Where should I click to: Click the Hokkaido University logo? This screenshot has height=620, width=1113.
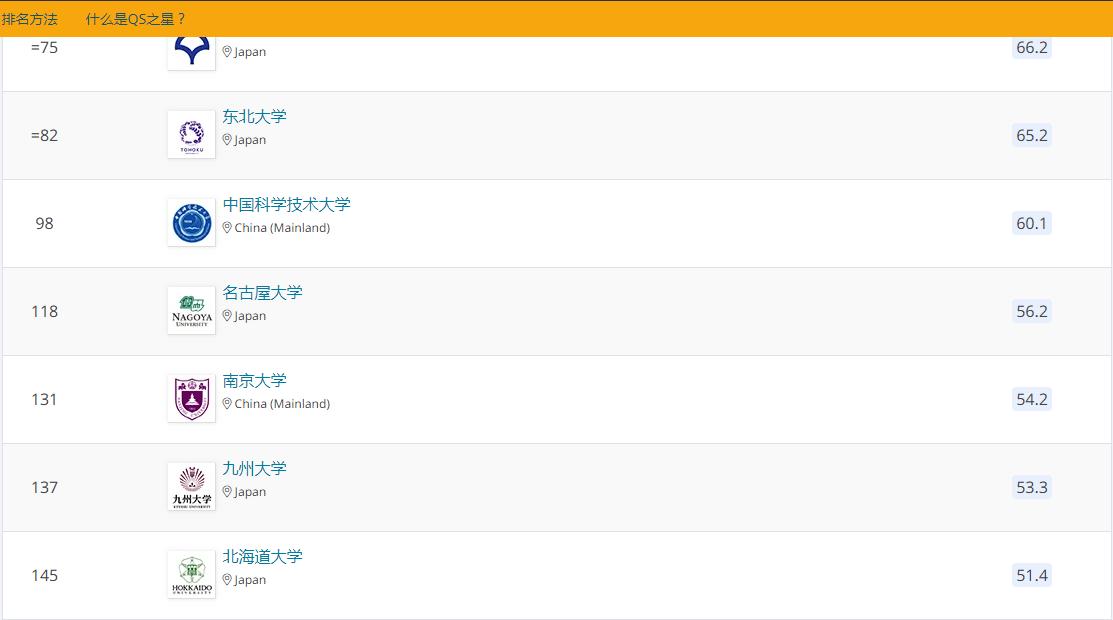point(192,575)
